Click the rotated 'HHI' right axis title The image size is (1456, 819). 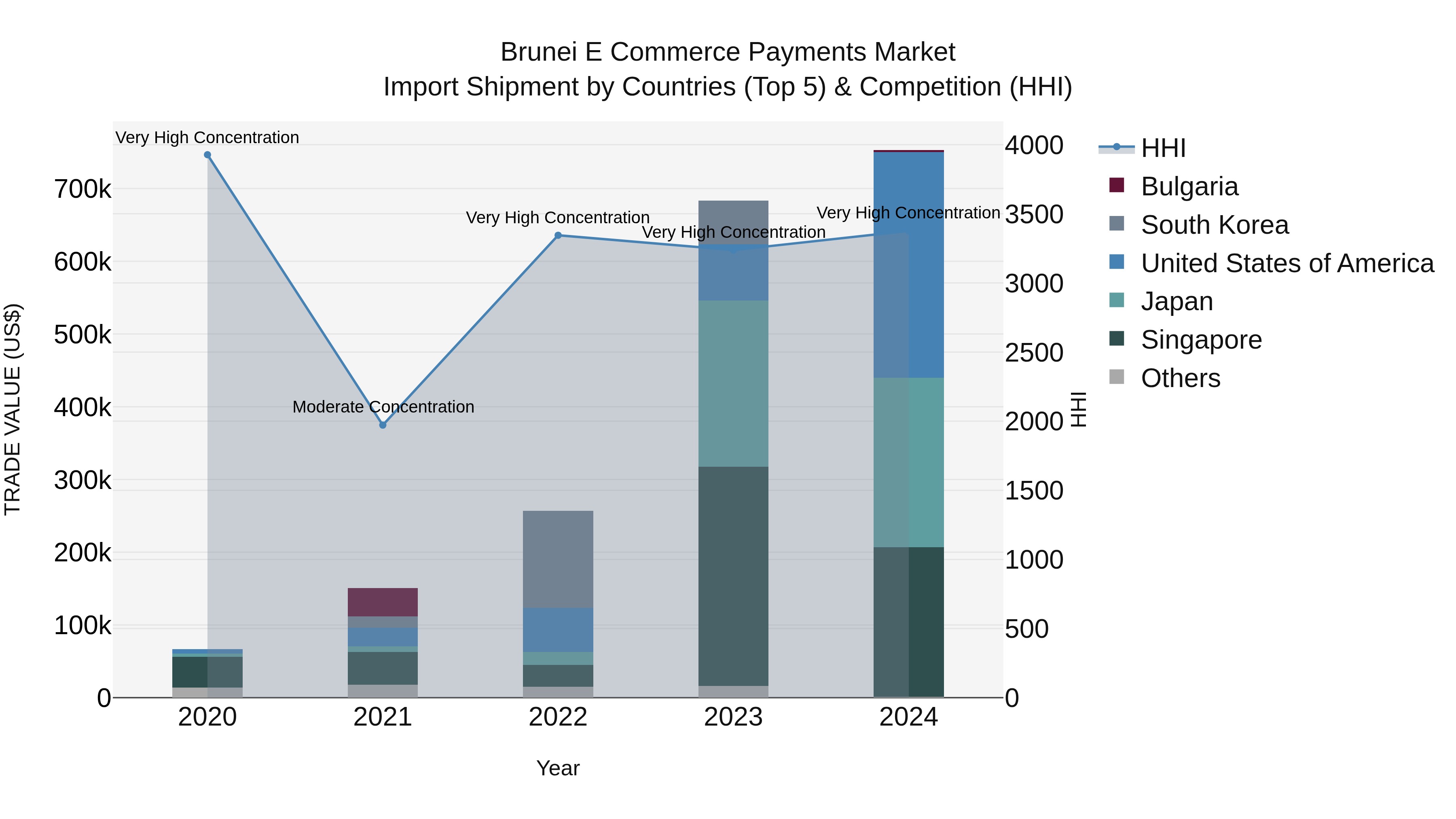[1079, 409]
